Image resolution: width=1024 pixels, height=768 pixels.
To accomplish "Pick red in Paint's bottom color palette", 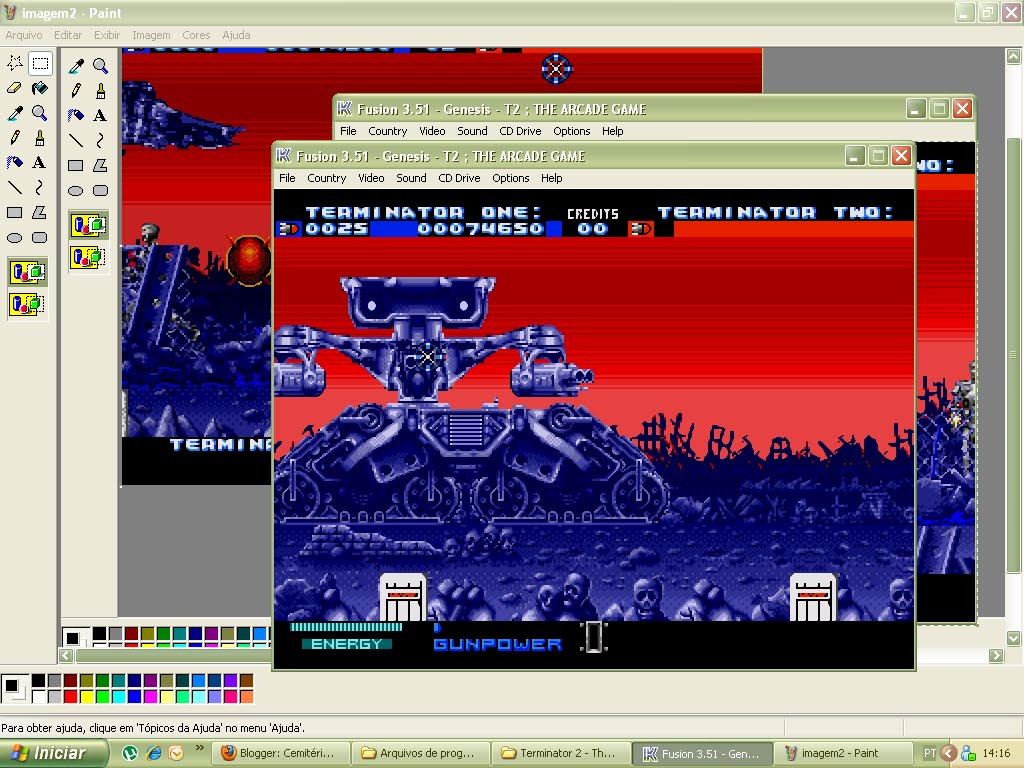I will [71, 697].
